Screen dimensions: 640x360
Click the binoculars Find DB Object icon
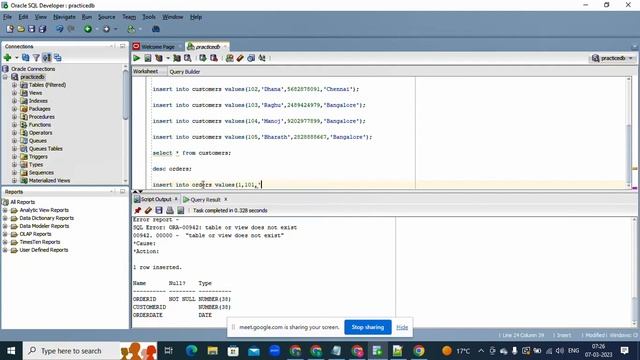coord(156,29)
